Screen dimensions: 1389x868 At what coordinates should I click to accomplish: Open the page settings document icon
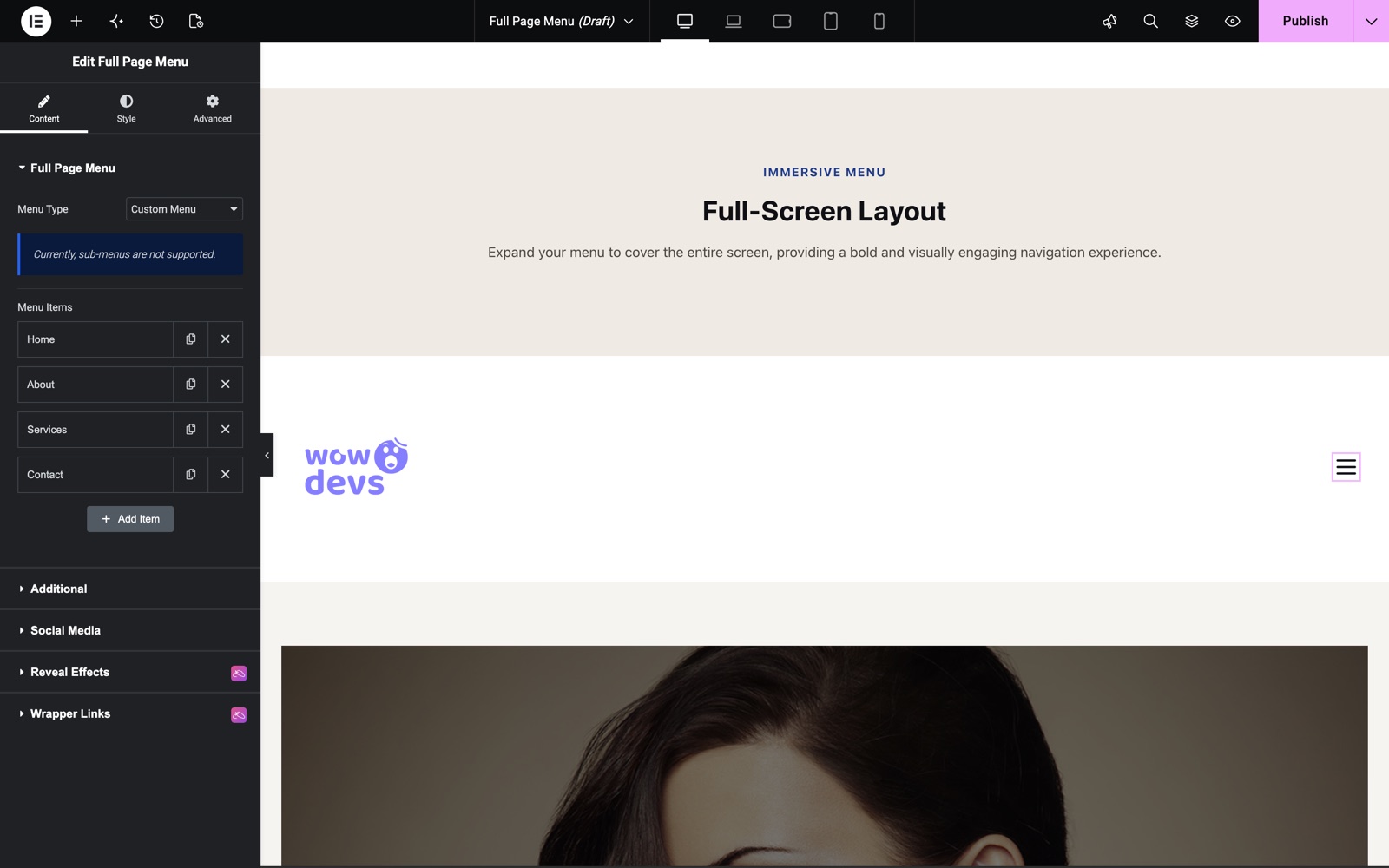click(196, 21)
